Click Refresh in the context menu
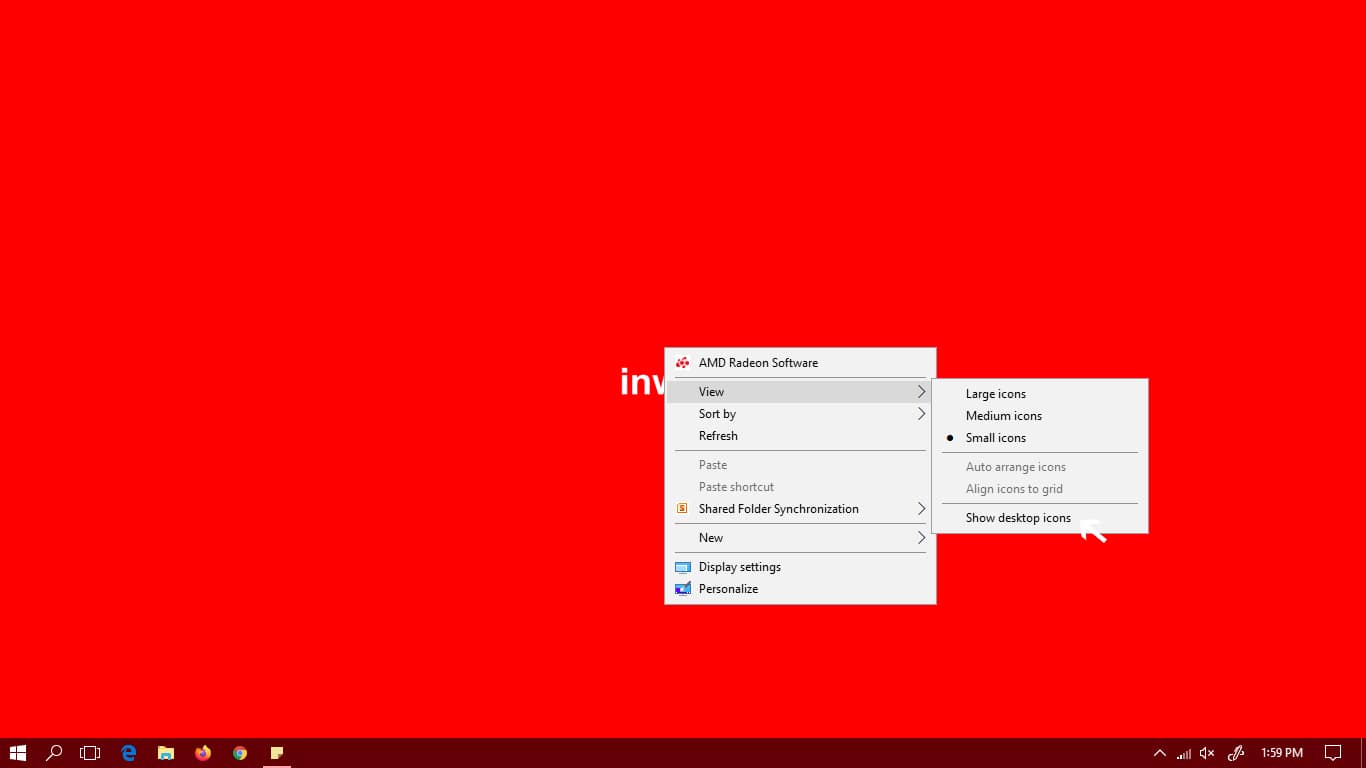This screenshot has width=1366, height=768. pos(718,435)
